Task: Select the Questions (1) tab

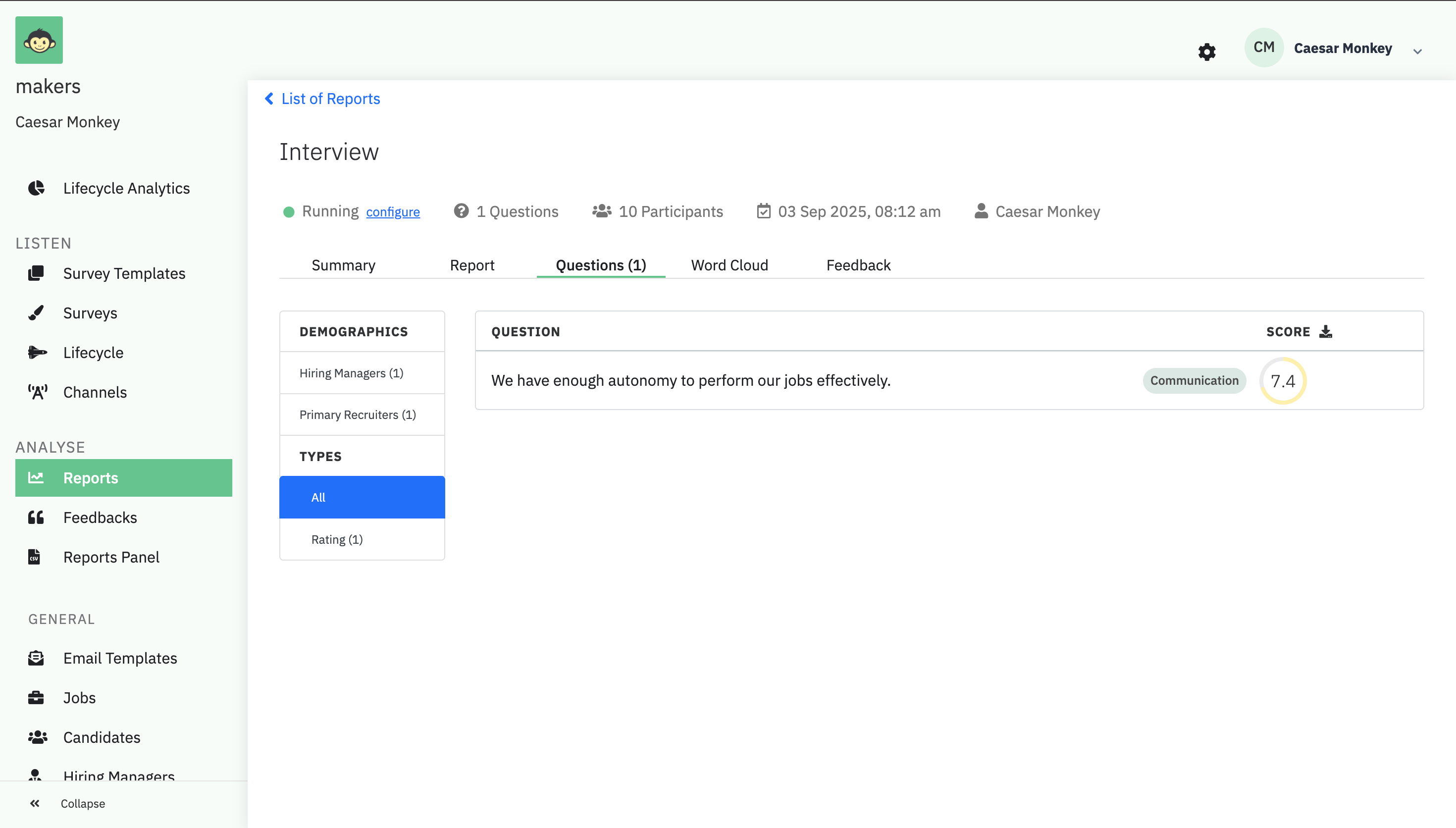Action: click(601, 265)
